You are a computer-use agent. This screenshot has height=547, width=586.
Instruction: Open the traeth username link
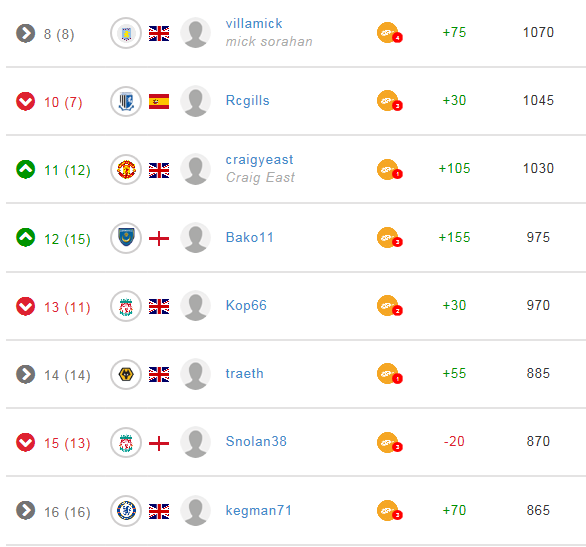click(x=244, y=374)
